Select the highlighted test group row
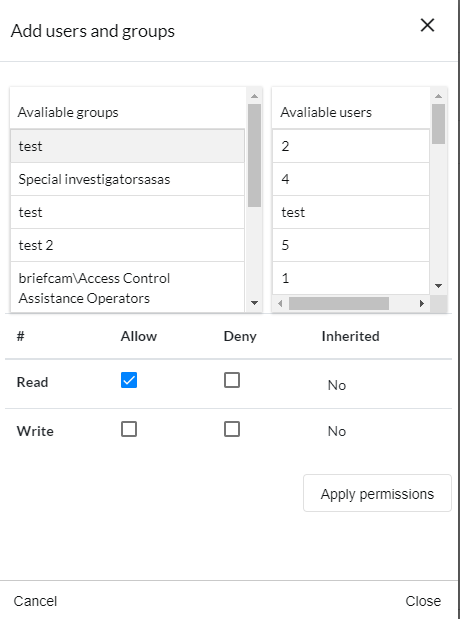 click(128, 146)
